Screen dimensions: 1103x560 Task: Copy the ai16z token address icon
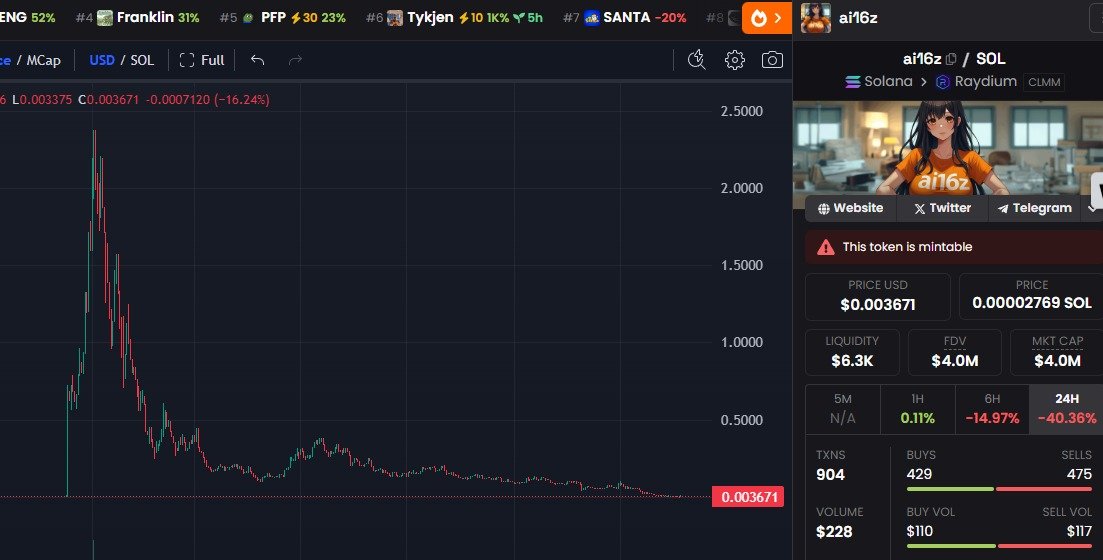click(x=951, y=59)
